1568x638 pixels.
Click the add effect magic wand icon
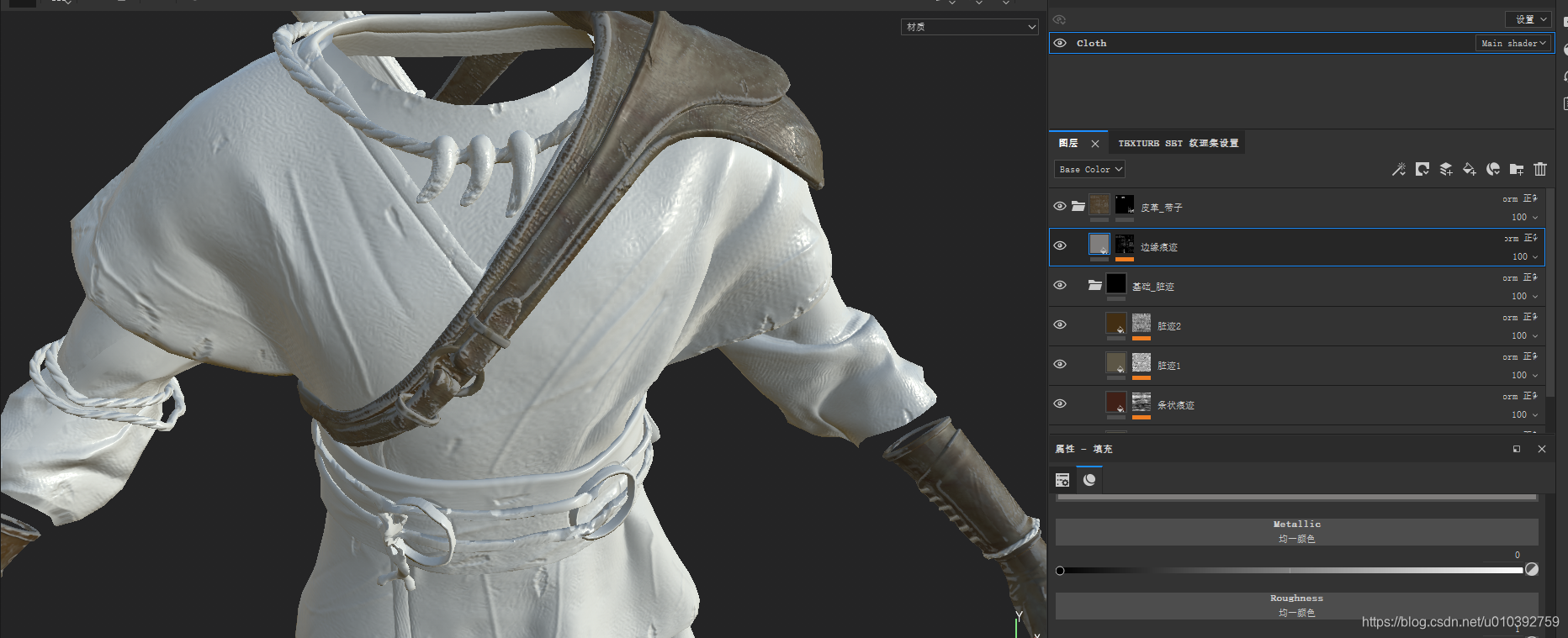(1399, 169)
